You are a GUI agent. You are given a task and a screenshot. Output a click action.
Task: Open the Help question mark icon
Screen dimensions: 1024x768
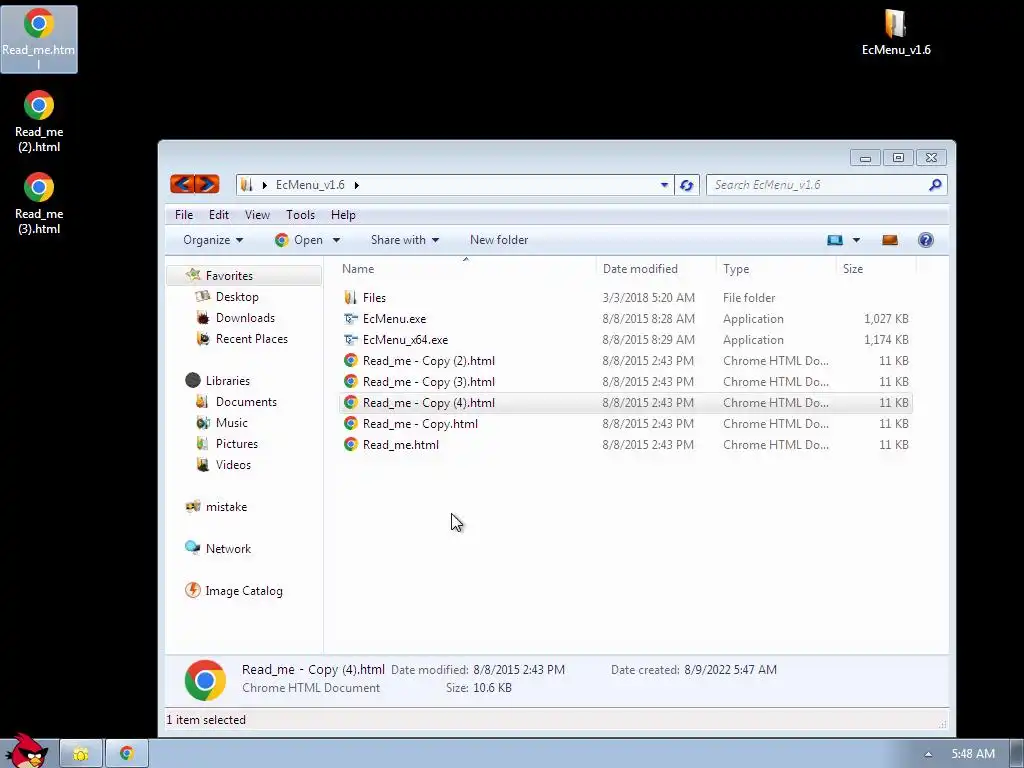925,240
